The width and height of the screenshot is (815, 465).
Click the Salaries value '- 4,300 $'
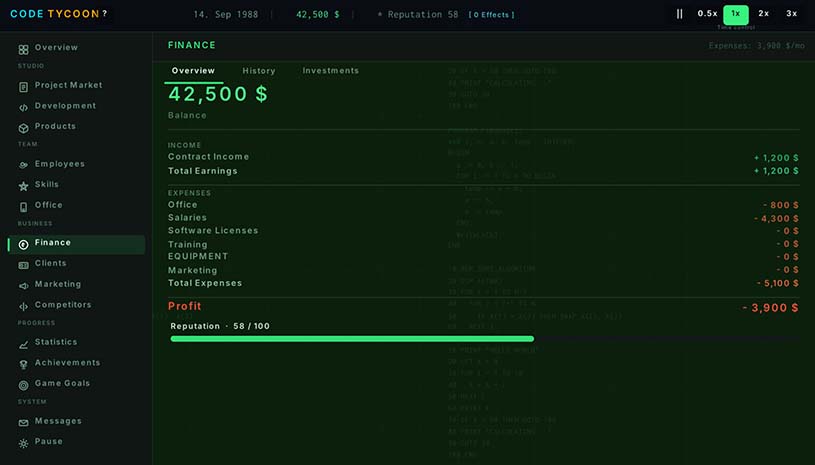pos(776,219)
